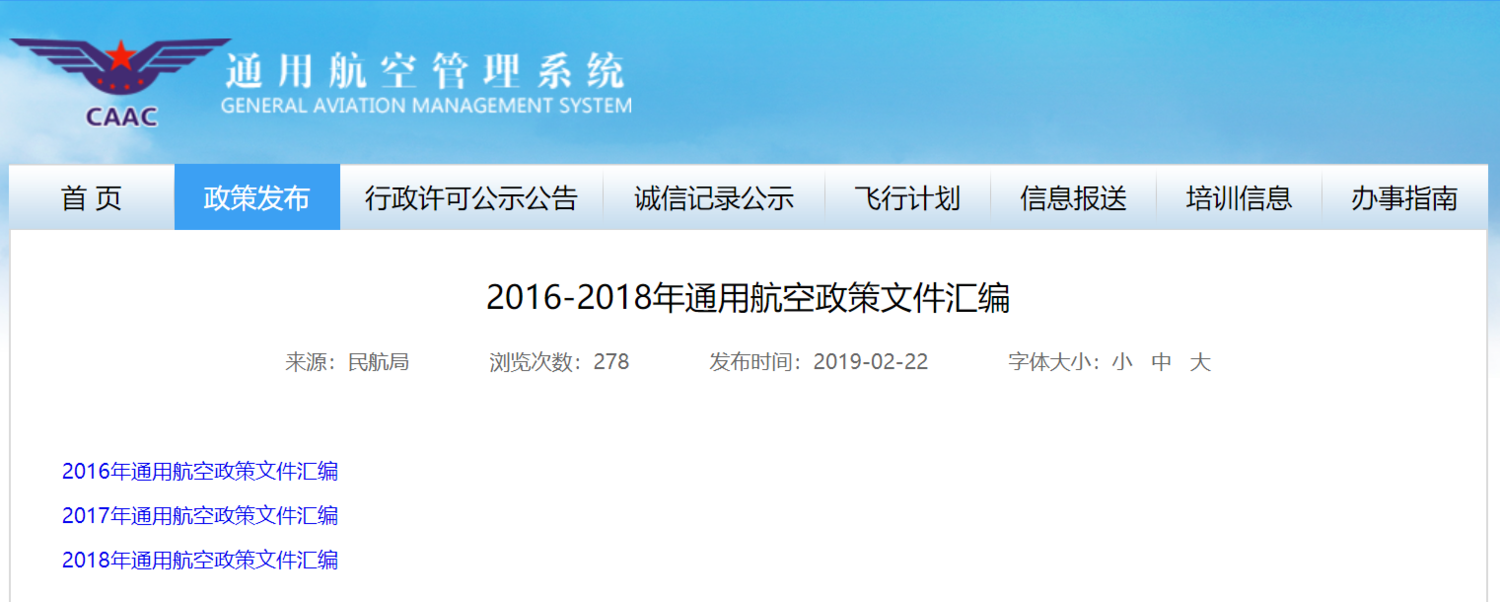The height and width of the screenshot is (602, 1500).
Task: Click the 来源：民航局 source text
Action: [x=347, y=362]
